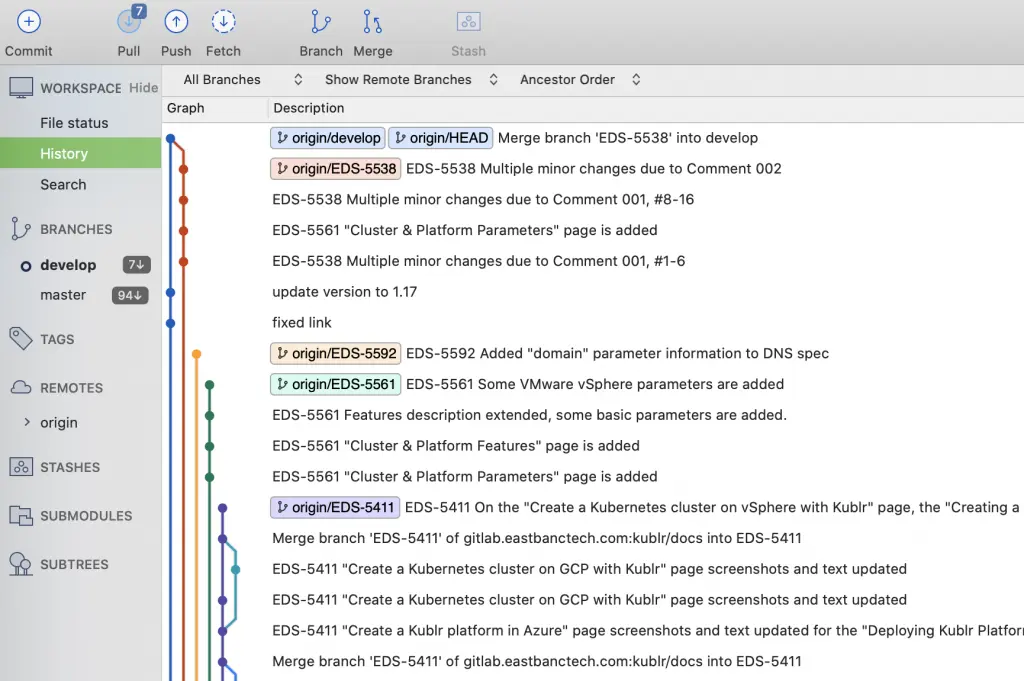Screen dimensions: 1024x681
Task: Select commit "Merge branch 'EDS-5538' into develop"
Action: pos(628,138)
